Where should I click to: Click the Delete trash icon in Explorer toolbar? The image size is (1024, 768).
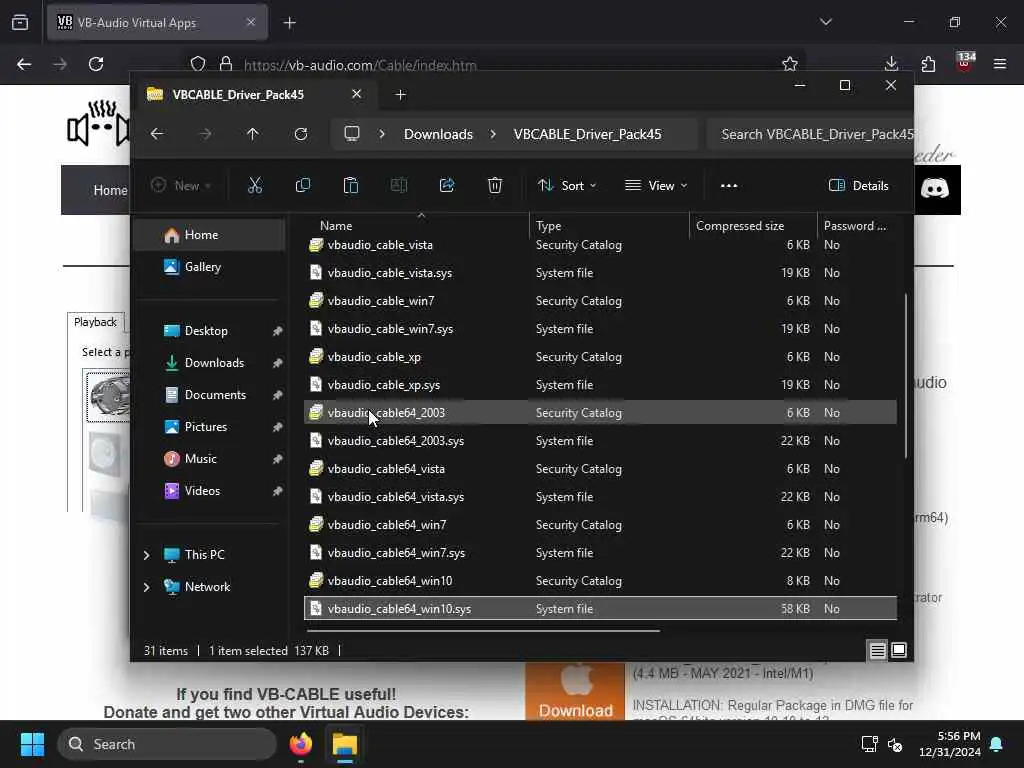point(495,185)
